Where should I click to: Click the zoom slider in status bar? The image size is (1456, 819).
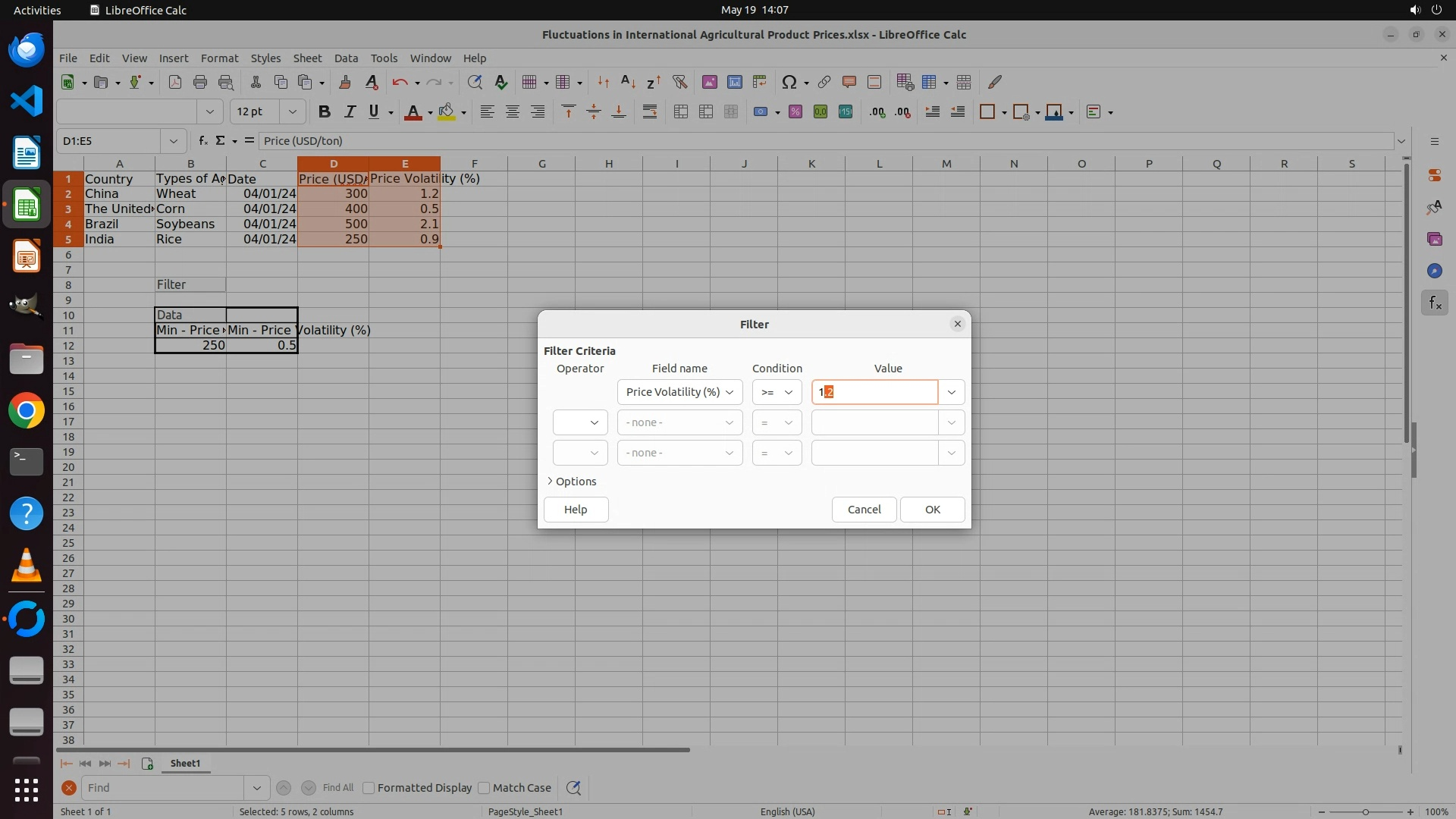click(x=1365, y=811)
